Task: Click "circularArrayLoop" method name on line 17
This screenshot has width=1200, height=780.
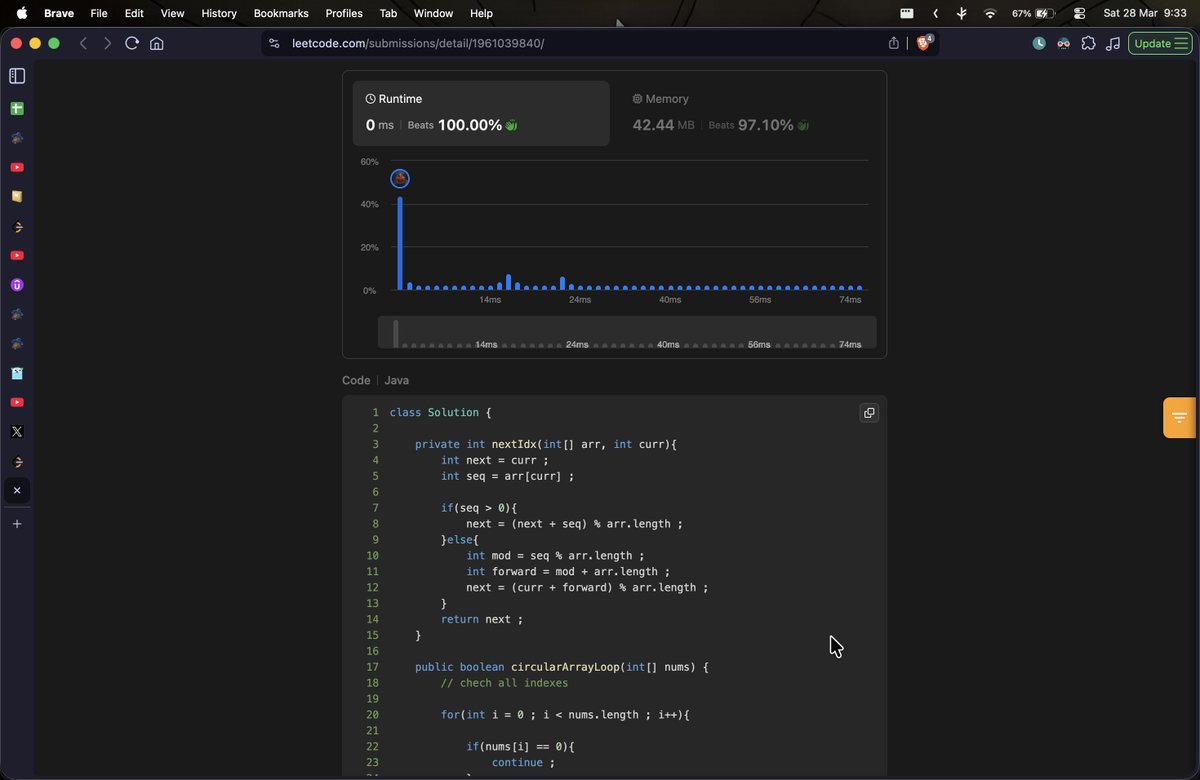Action: pyautogui.click(x=565, y=667)
